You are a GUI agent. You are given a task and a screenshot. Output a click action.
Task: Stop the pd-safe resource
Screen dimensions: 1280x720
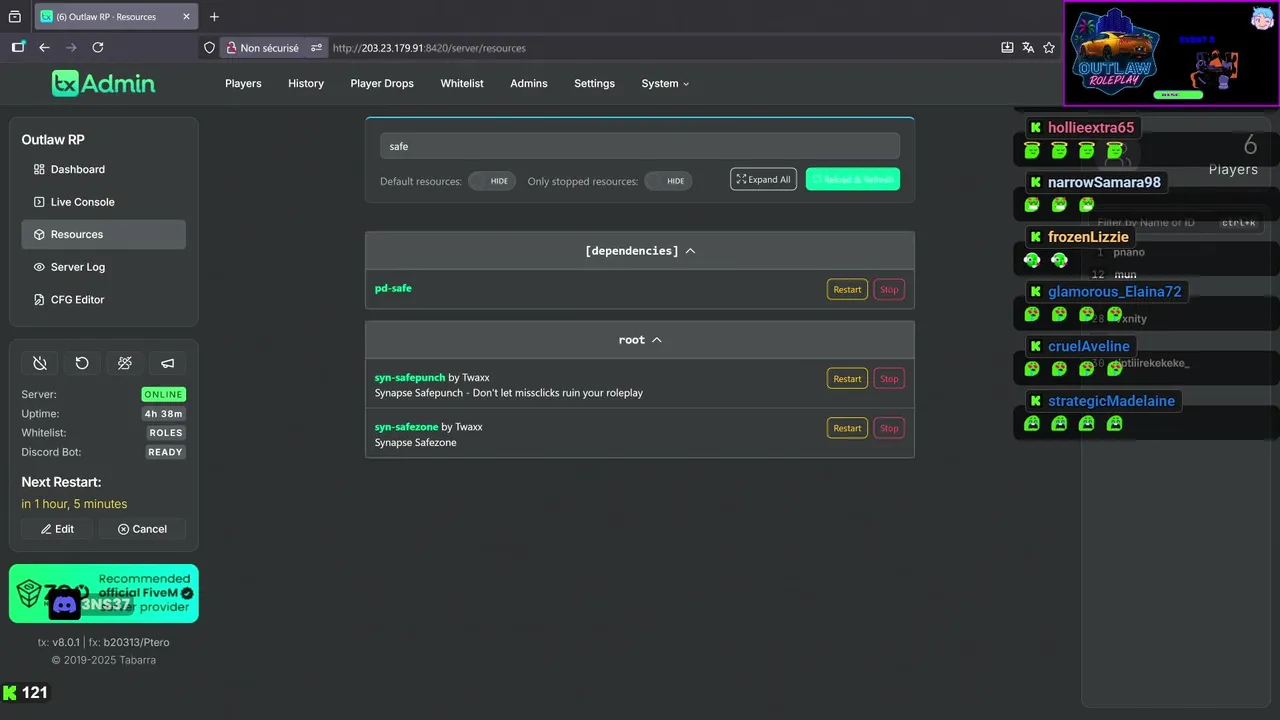tap(889, 290)
